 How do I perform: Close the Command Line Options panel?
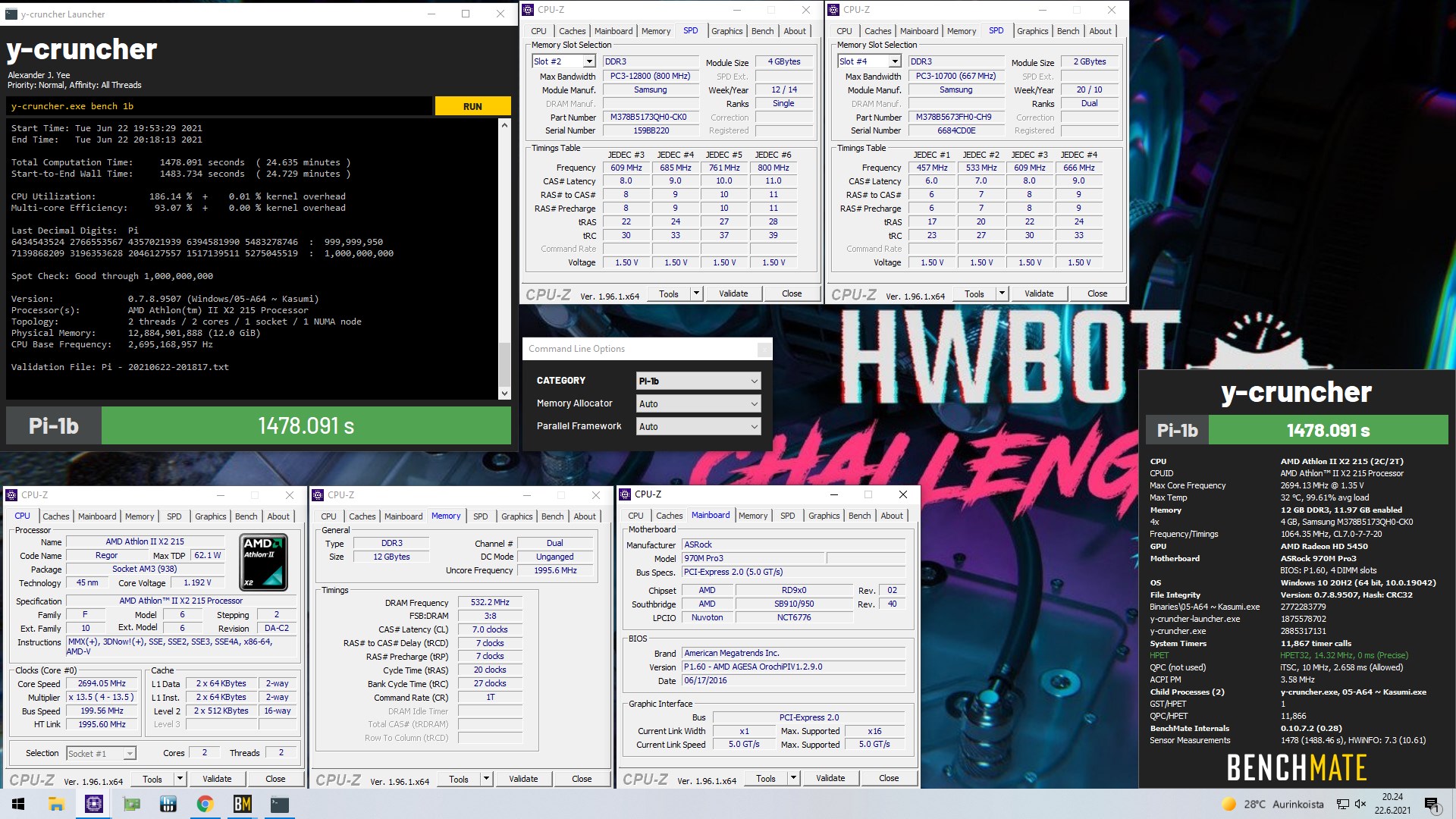[x=764, y=349]
